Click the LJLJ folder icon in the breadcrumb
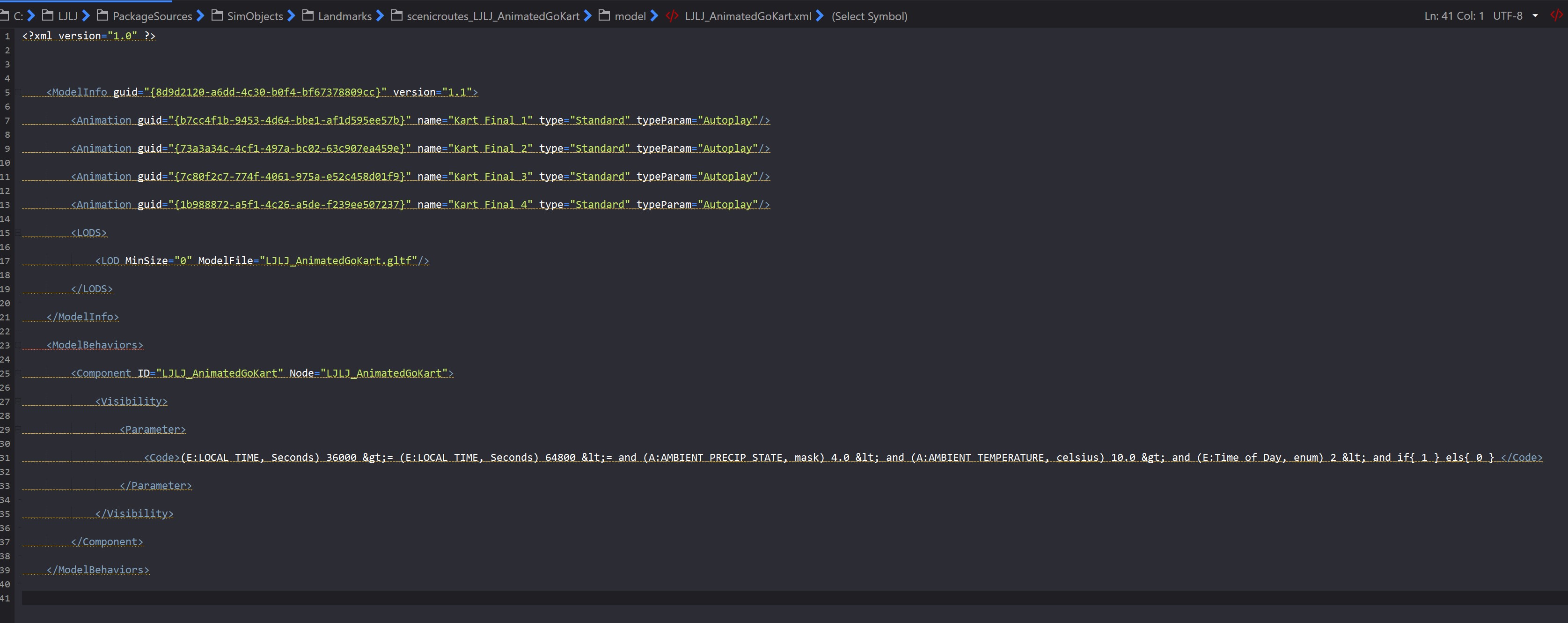The image size is (1568, 623). [x=47, y=16]
